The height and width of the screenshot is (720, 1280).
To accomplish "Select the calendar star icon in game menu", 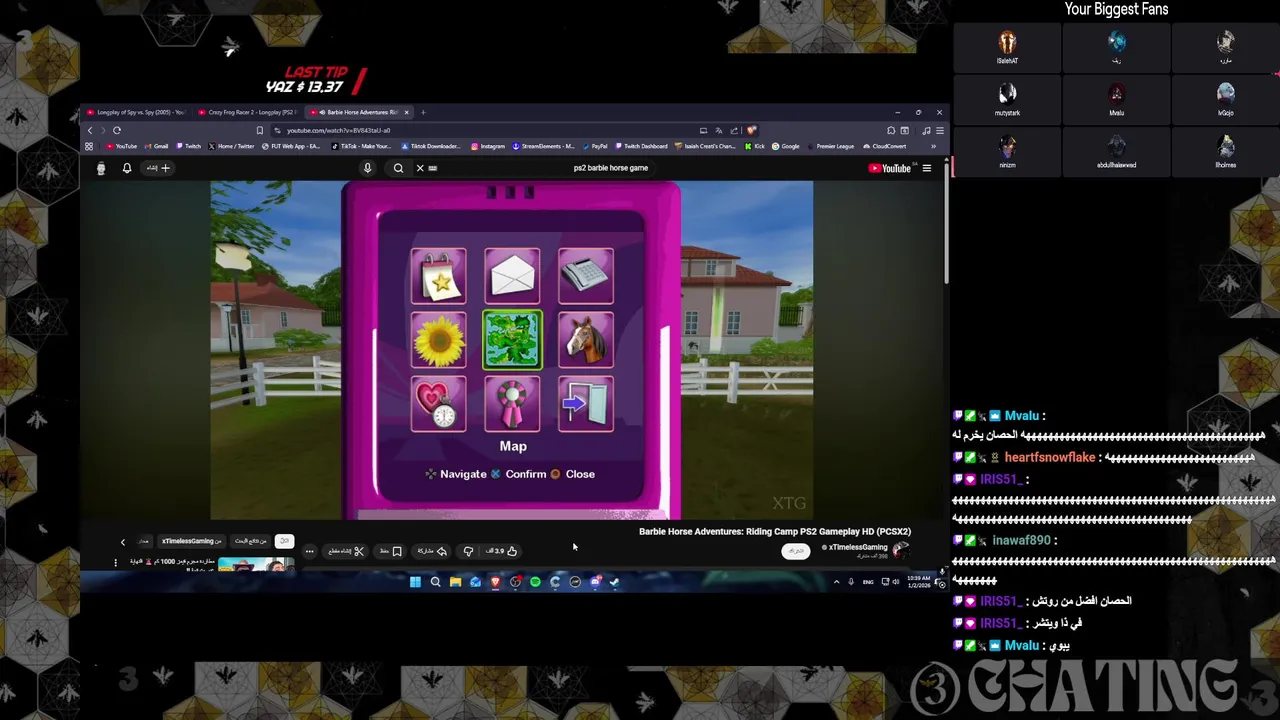I will (x=438, y=275).
